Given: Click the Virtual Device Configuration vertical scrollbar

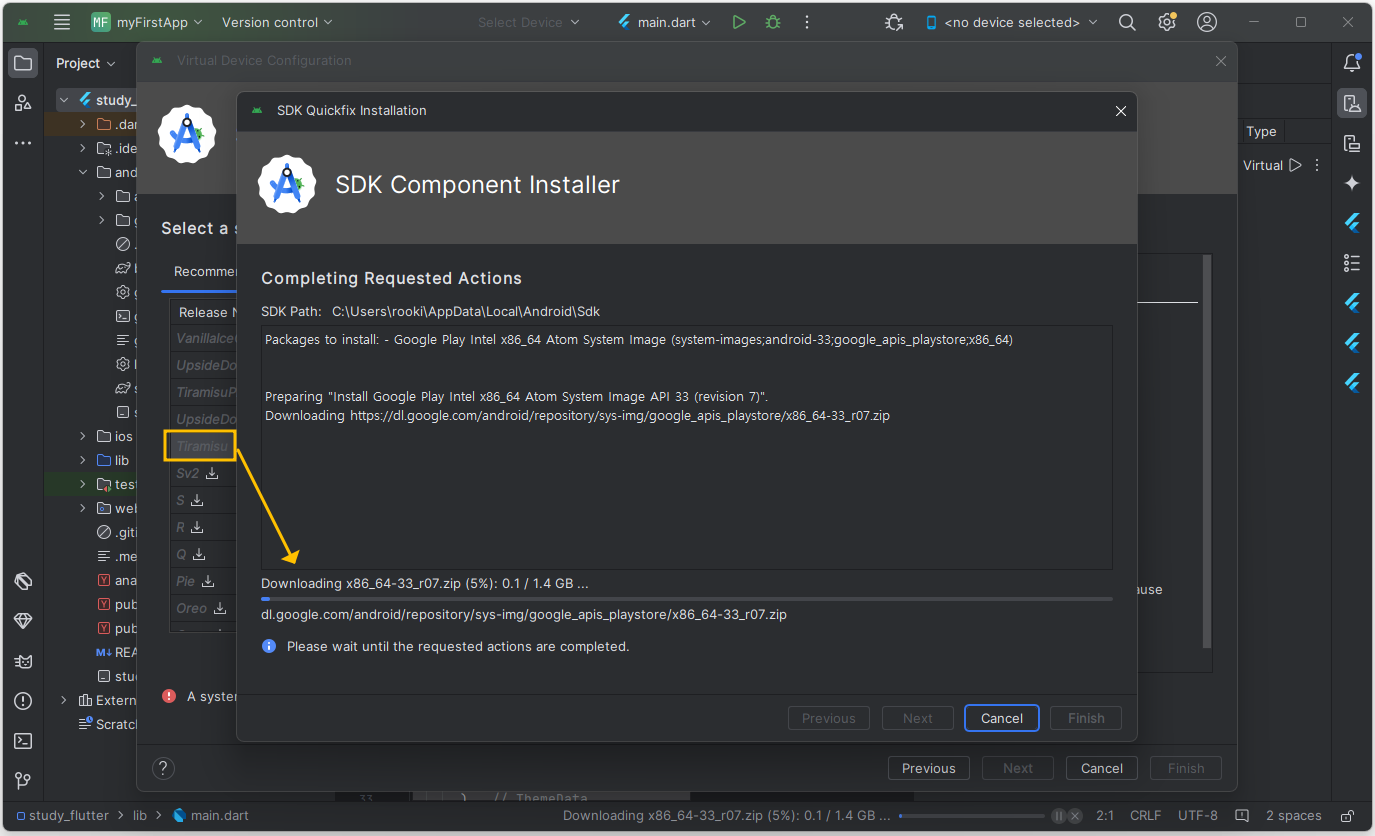Looking at the screenshot, I should 1207,450.
